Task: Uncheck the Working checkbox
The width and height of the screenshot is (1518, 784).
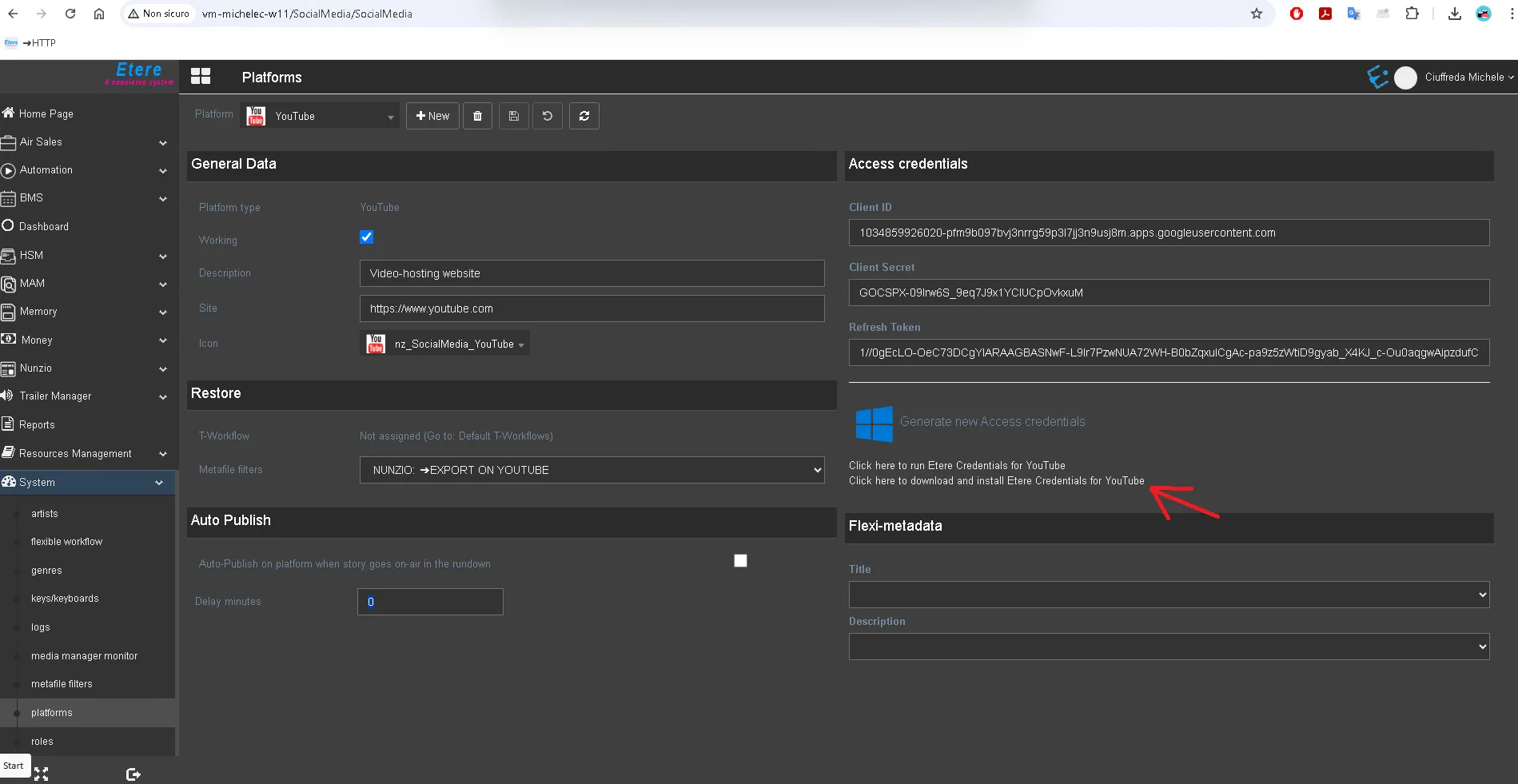Action: pos(366,237)
